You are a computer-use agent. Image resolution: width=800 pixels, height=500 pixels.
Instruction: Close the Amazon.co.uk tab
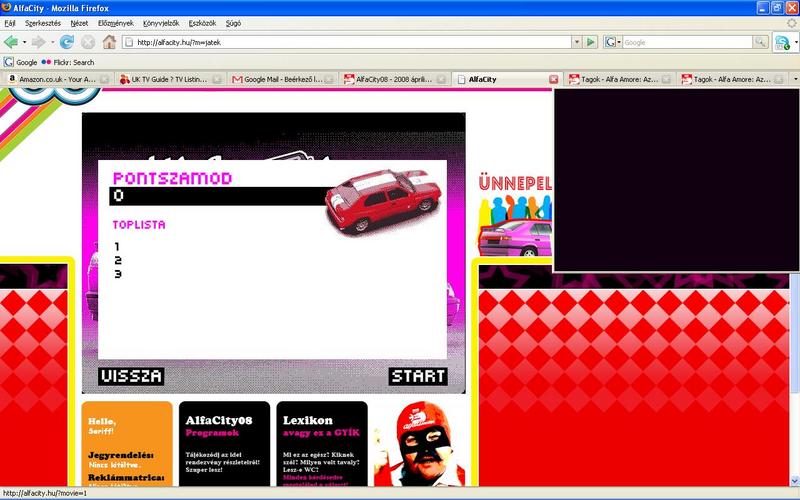[104, 79]
